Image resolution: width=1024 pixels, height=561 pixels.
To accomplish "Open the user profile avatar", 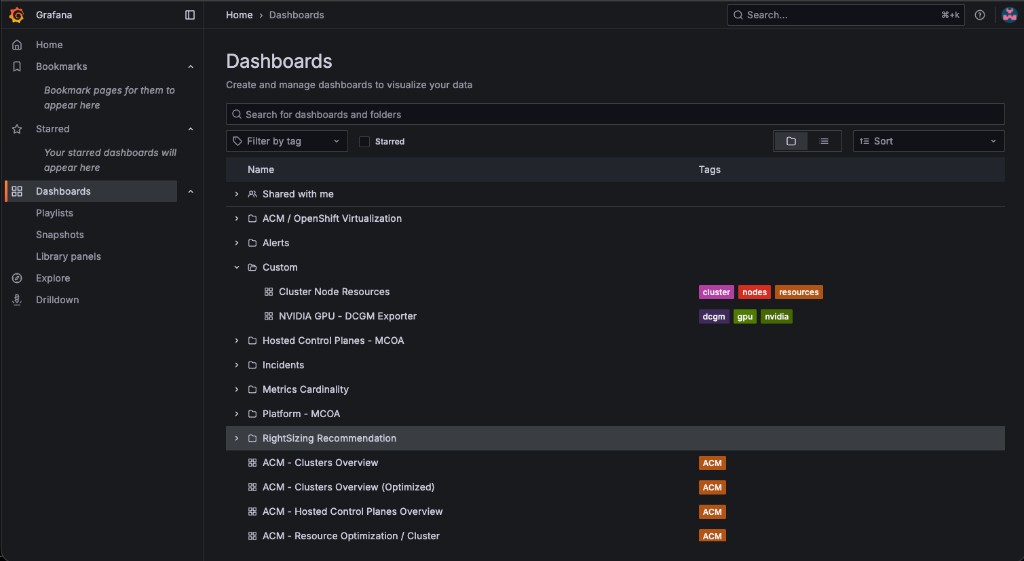I will tap(1009, 14).
